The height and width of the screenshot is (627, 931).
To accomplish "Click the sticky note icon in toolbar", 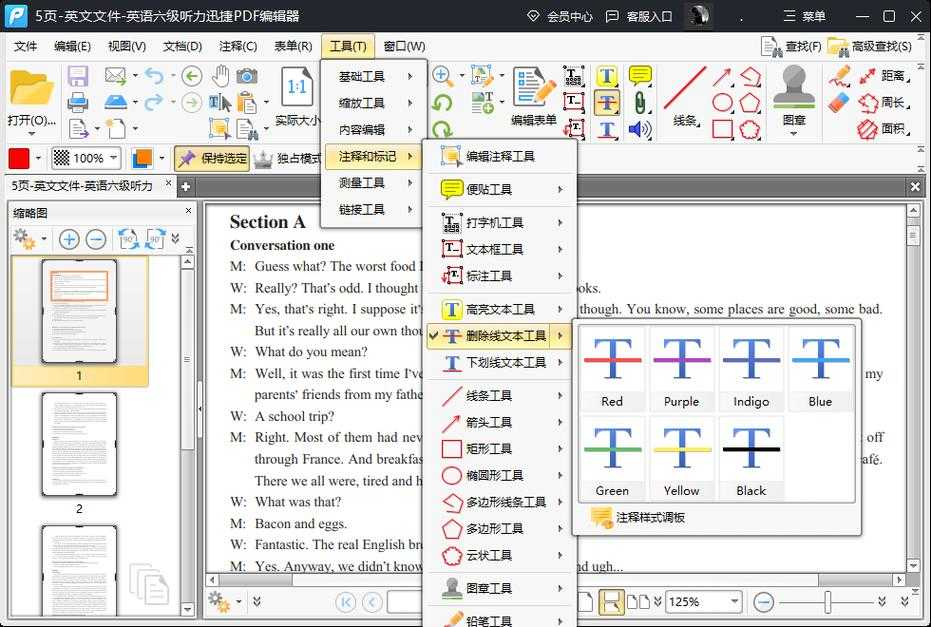I will (640, 76).
